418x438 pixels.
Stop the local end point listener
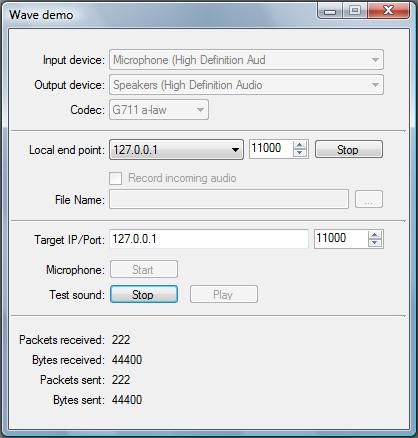tap(349, 149)
